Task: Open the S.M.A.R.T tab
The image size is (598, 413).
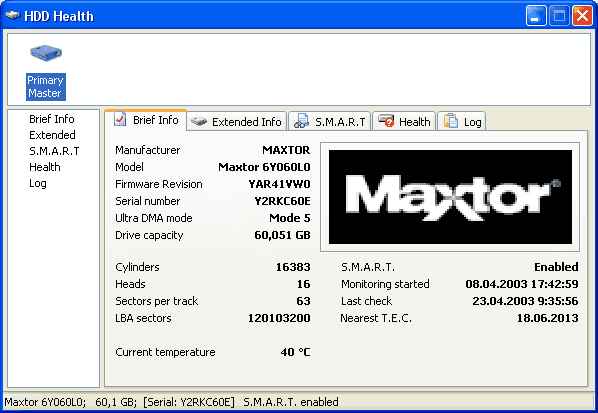Action: [330, 122]
